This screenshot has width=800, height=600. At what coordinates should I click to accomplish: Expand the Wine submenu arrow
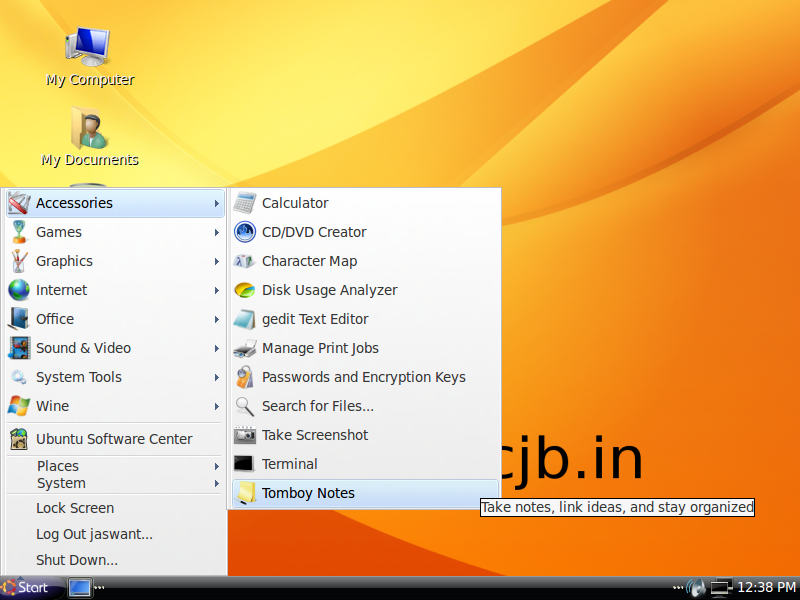pos(217,407)
